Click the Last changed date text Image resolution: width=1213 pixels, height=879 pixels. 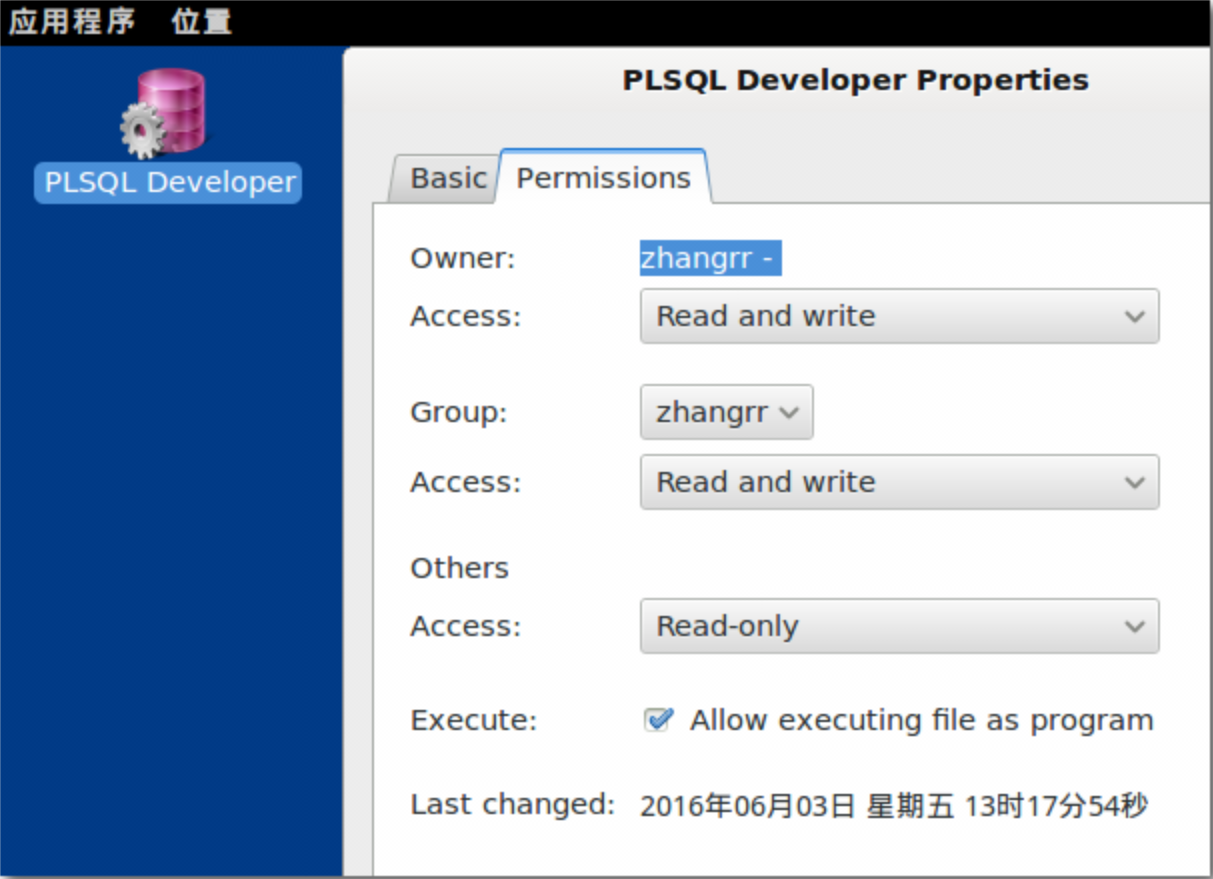(893, 806)
